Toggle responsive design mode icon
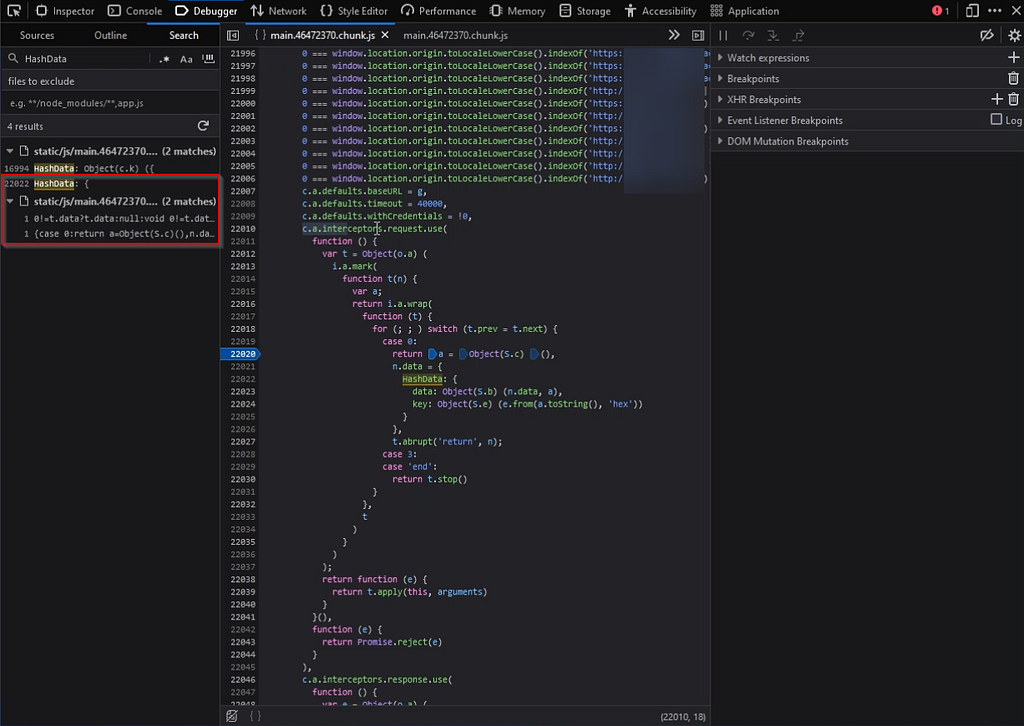The height and width of the screenshot is (726, 1024). 972,11
